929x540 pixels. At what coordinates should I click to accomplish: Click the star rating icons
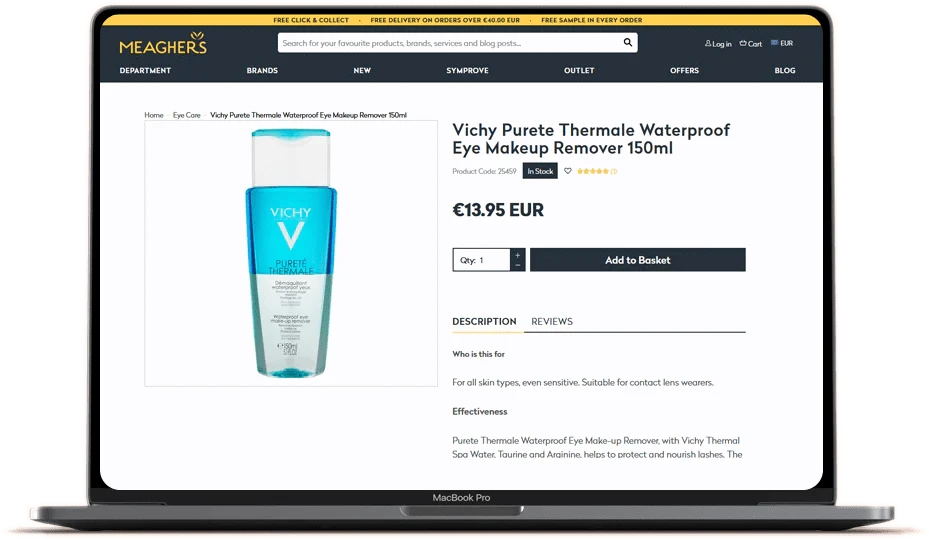click(592, 171)
